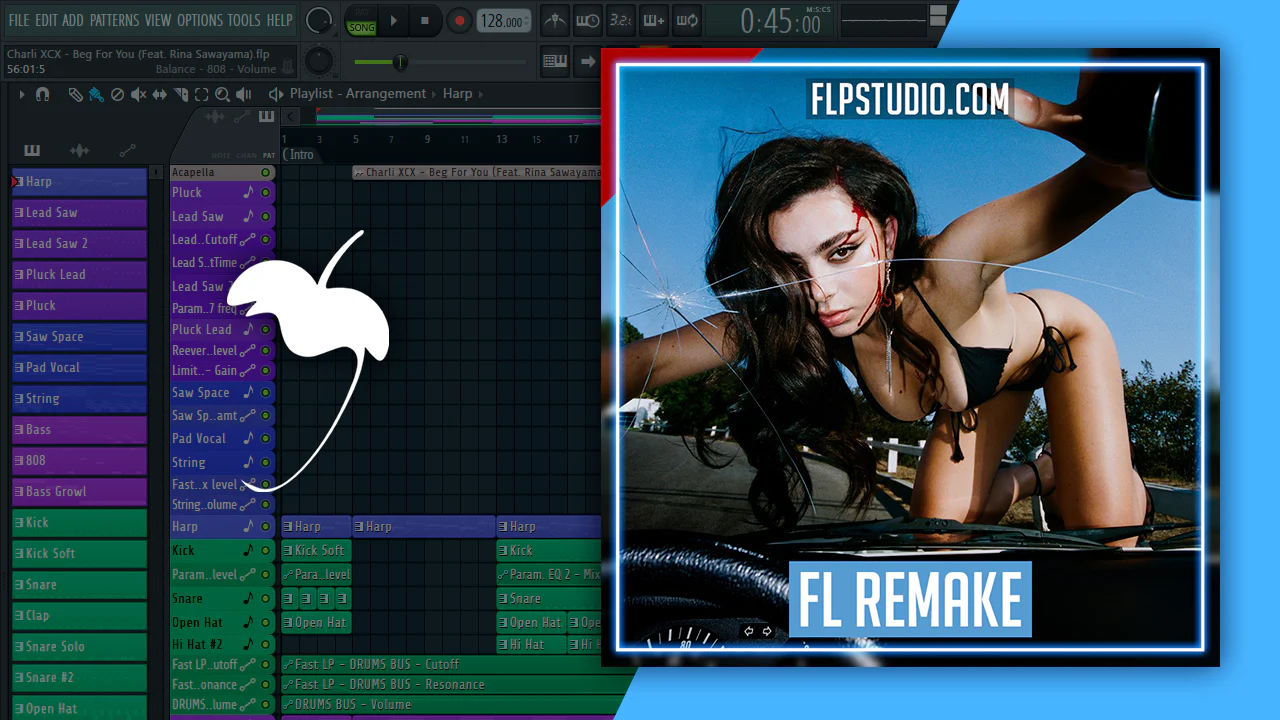Select the Draw pencil tool
Viewport: 1280px width, 720px height.
pos(76,94)
